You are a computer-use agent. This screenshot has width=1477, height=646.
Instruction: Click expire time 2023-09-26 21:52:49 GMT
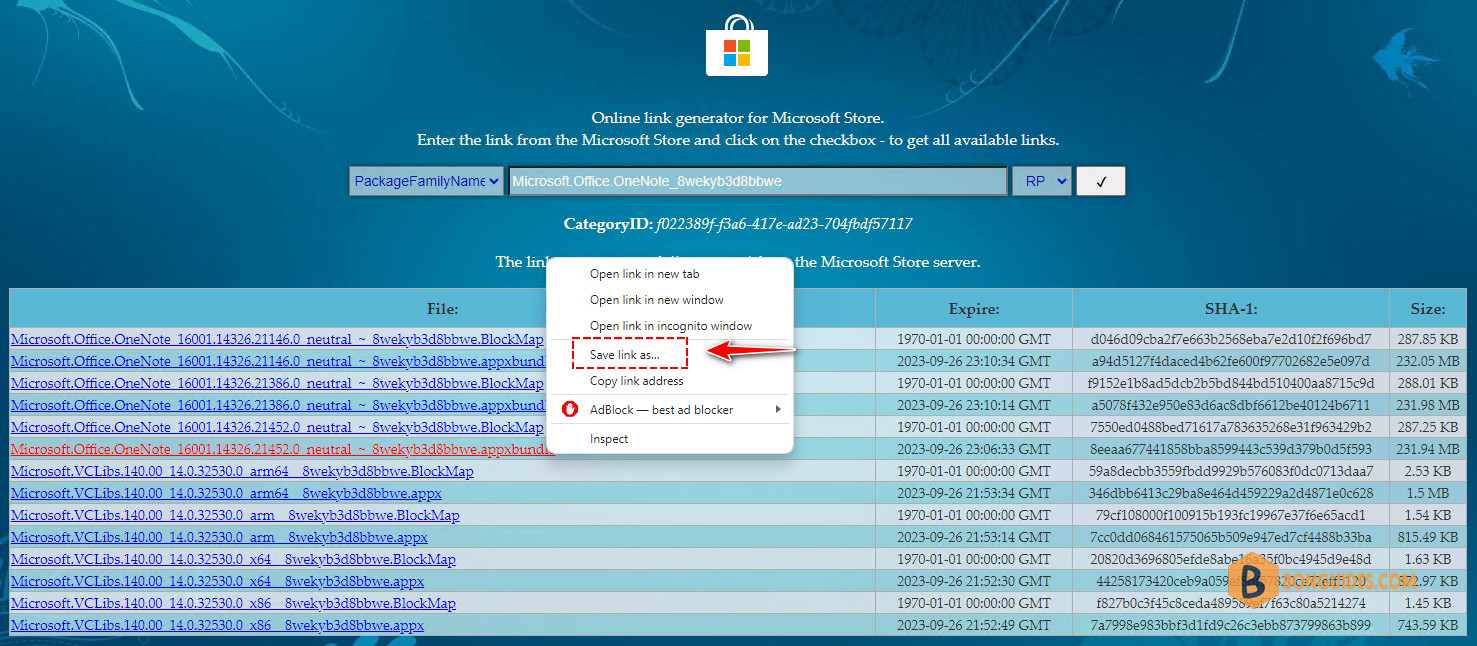point(974,625)
